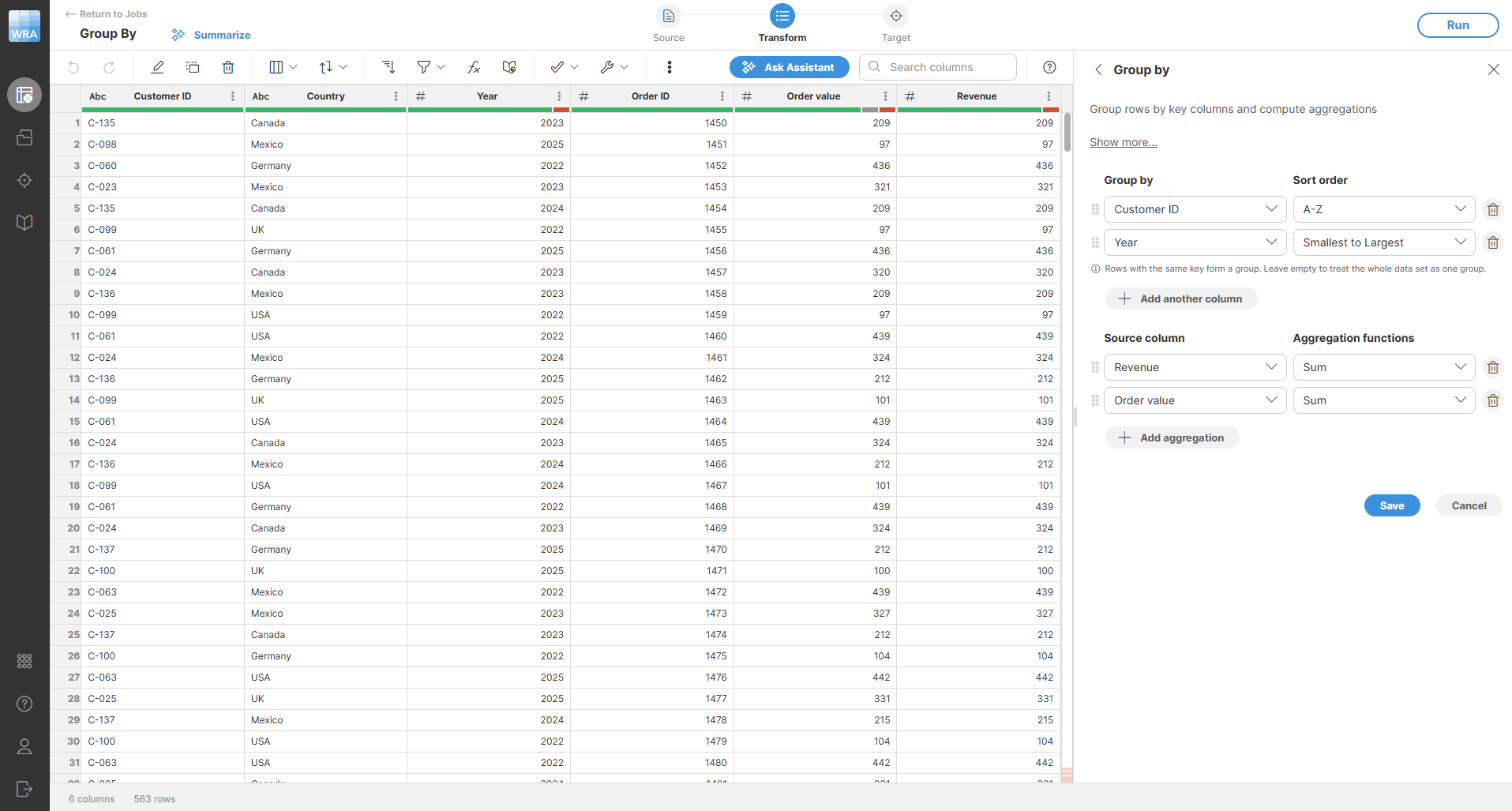This screenshot has width=1512, height=811.
Task: Select the Target step
Action: pos(896,15)
